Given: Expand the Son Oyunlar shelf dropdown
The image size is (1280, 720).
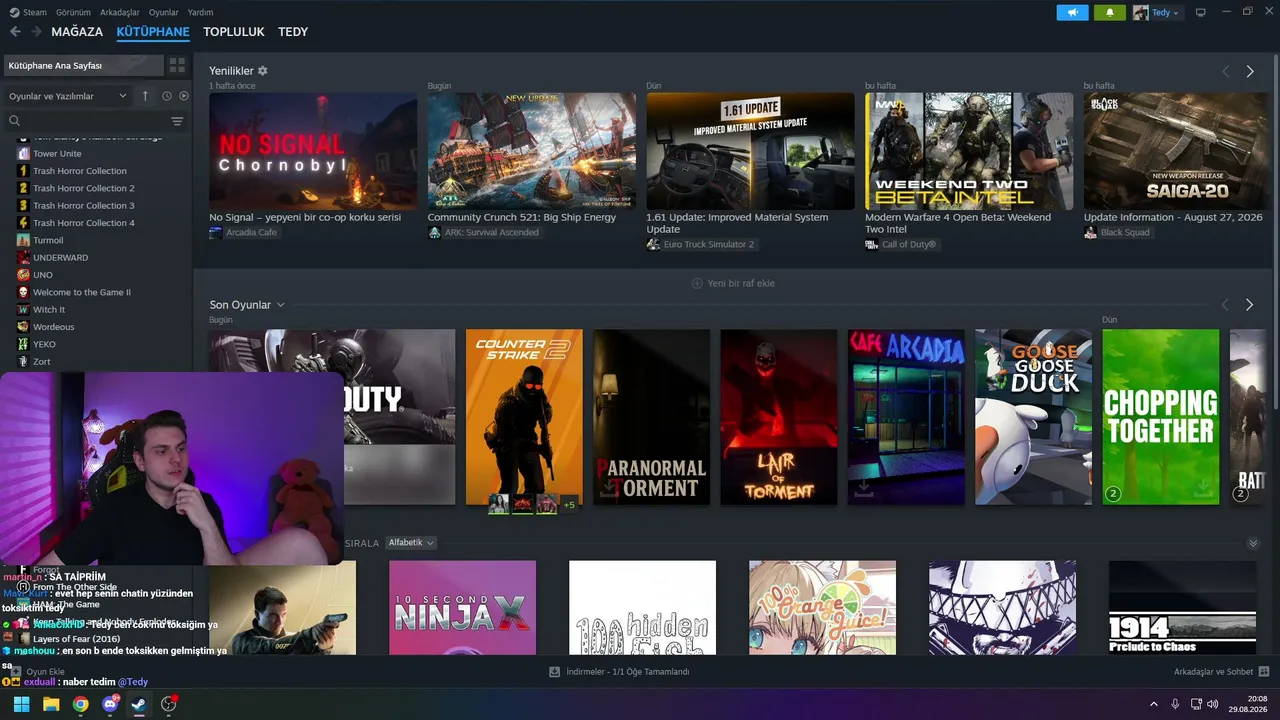Looking at the screenshot, I should tap(281, 305).
